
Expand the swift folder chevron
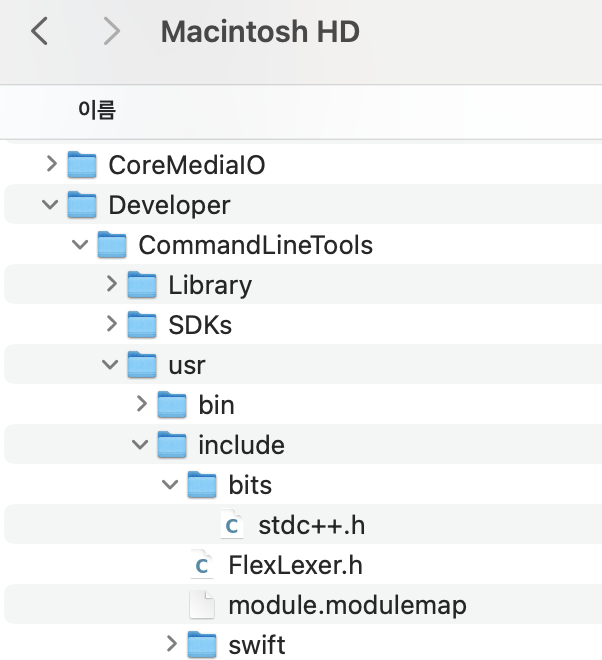click(171, 644)
